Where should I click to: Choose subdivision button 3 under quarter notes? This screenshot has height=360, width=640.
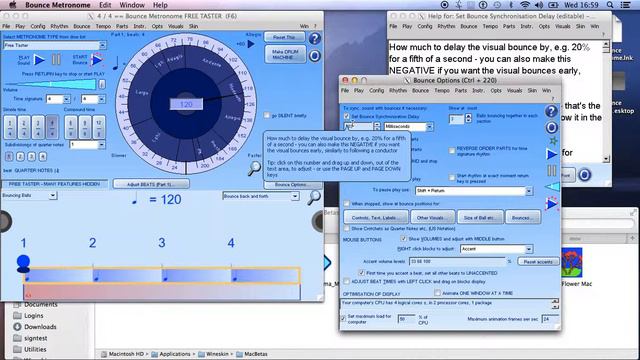click(31, 156)
